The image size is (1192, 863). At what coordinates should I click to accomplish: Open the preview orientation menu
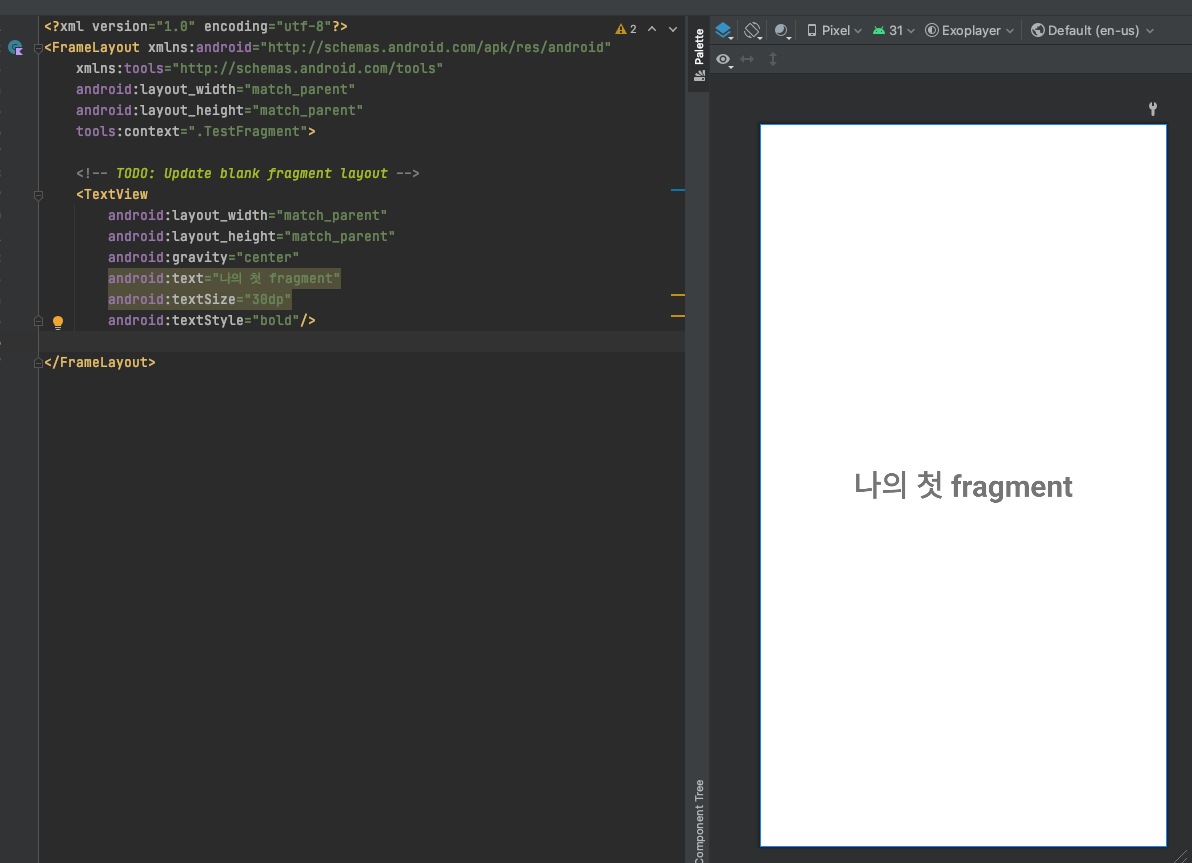[753, 30]
